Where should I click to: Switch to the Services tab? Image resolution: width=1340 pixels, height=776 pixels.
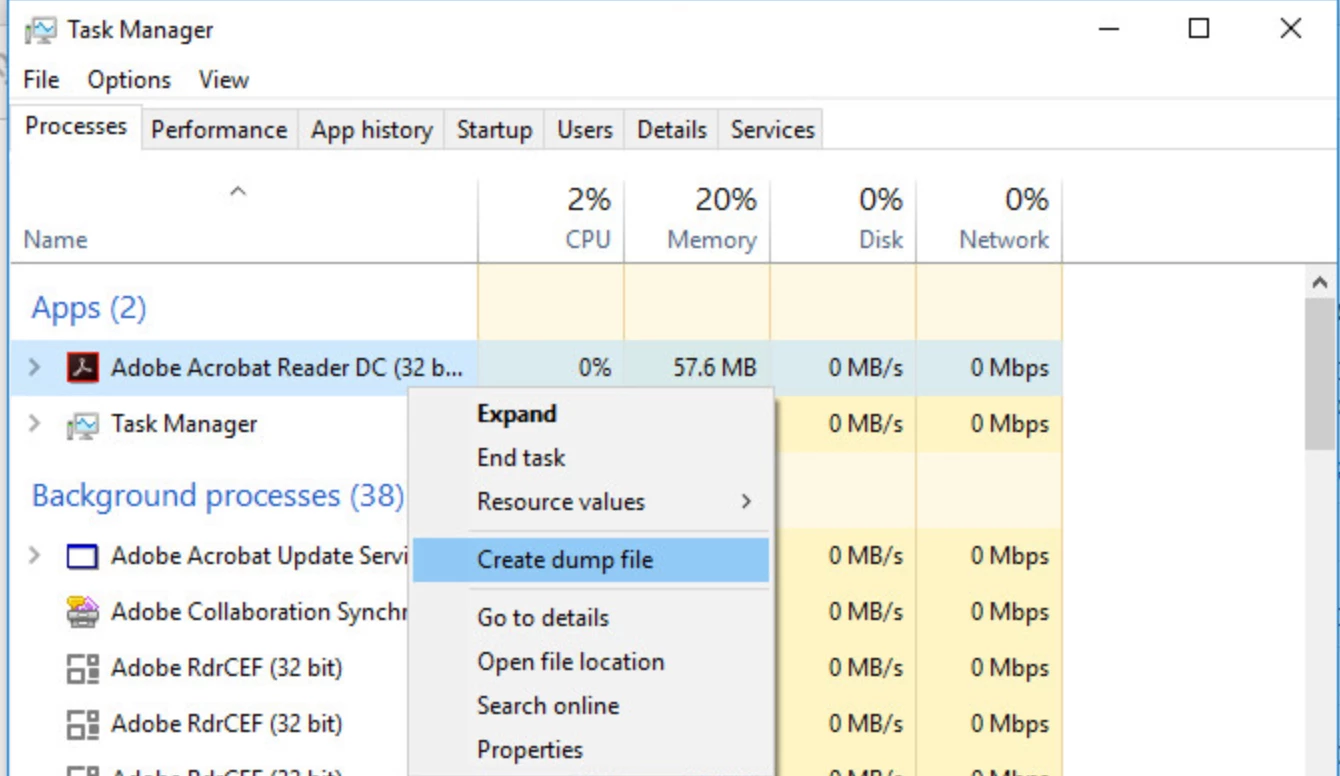coord(772,130)
